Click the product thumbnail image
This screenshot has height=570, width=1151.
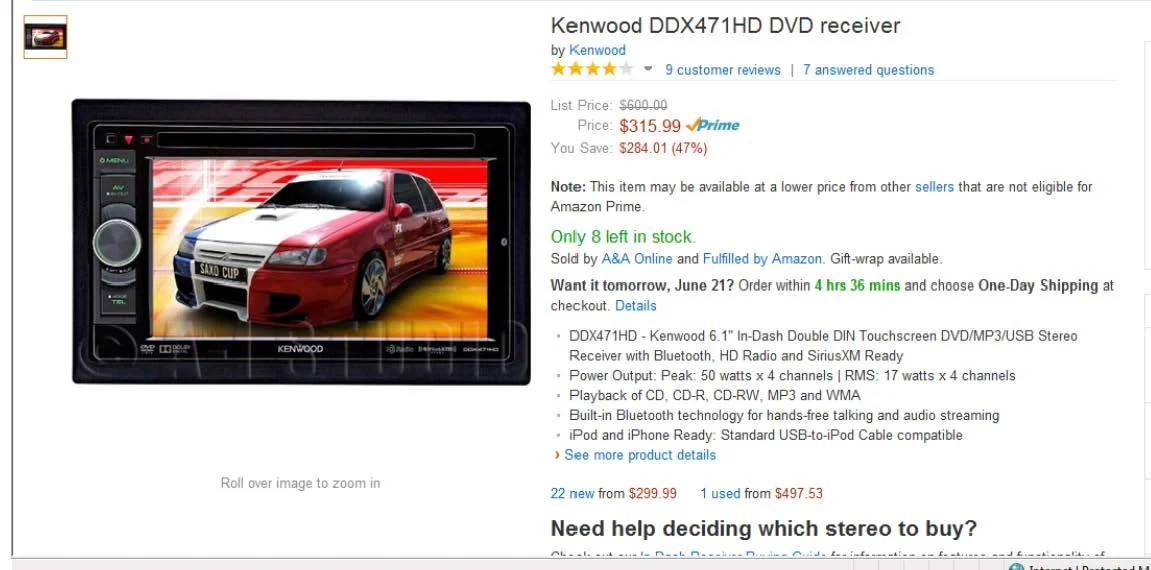(x=46, y=37)
